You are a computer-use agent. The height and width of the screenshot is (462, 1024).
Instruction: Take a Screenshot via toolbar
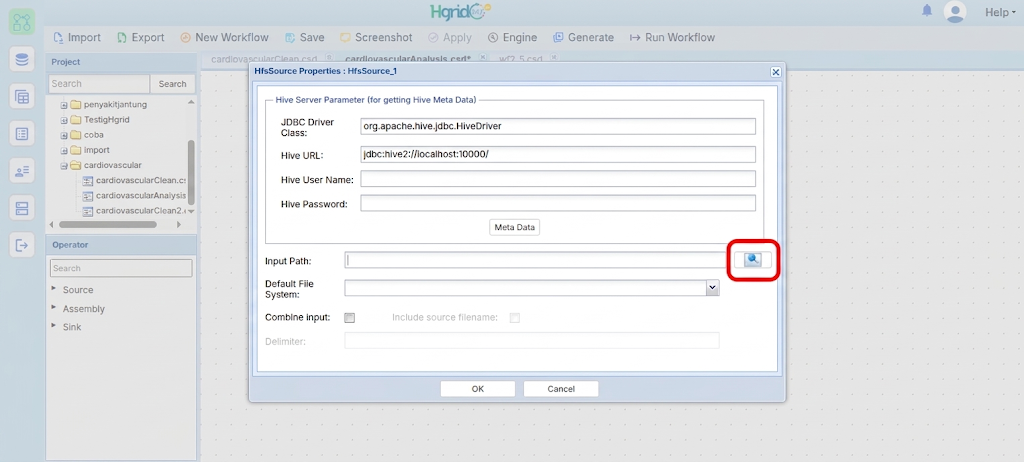tap(376, 37)
